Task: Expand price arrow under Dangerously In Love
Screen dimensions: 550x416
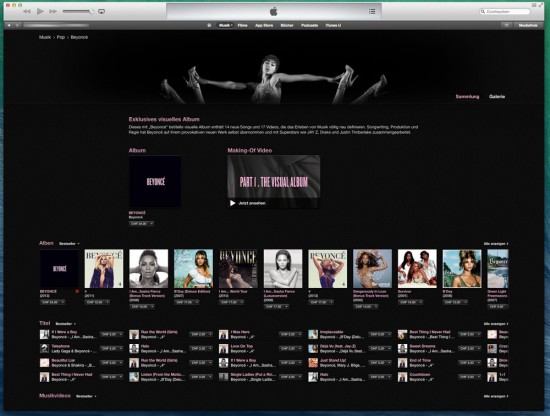Action: tap(376, 307)
